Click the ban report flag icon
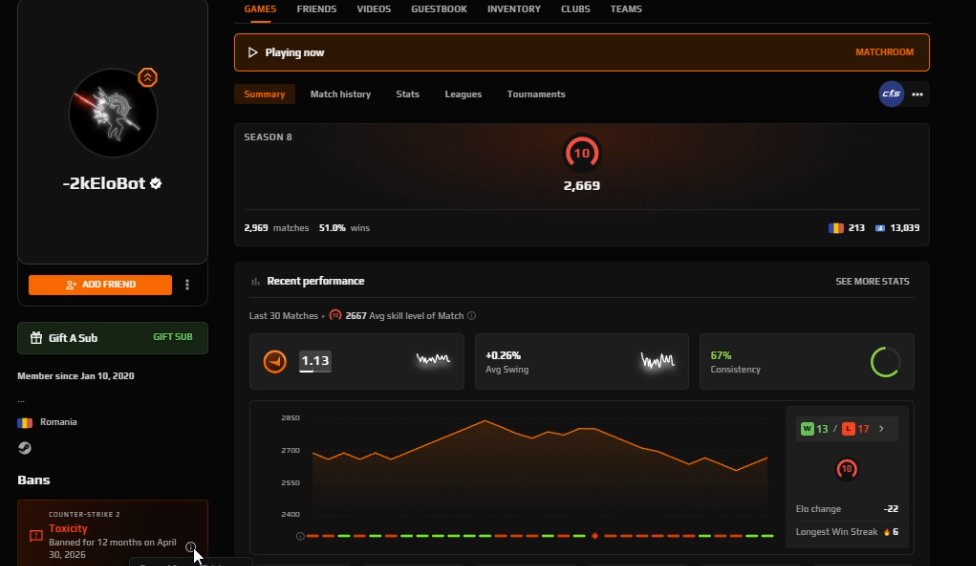The height and width of the screenshot is (566, 976). [x=35, y=535]
